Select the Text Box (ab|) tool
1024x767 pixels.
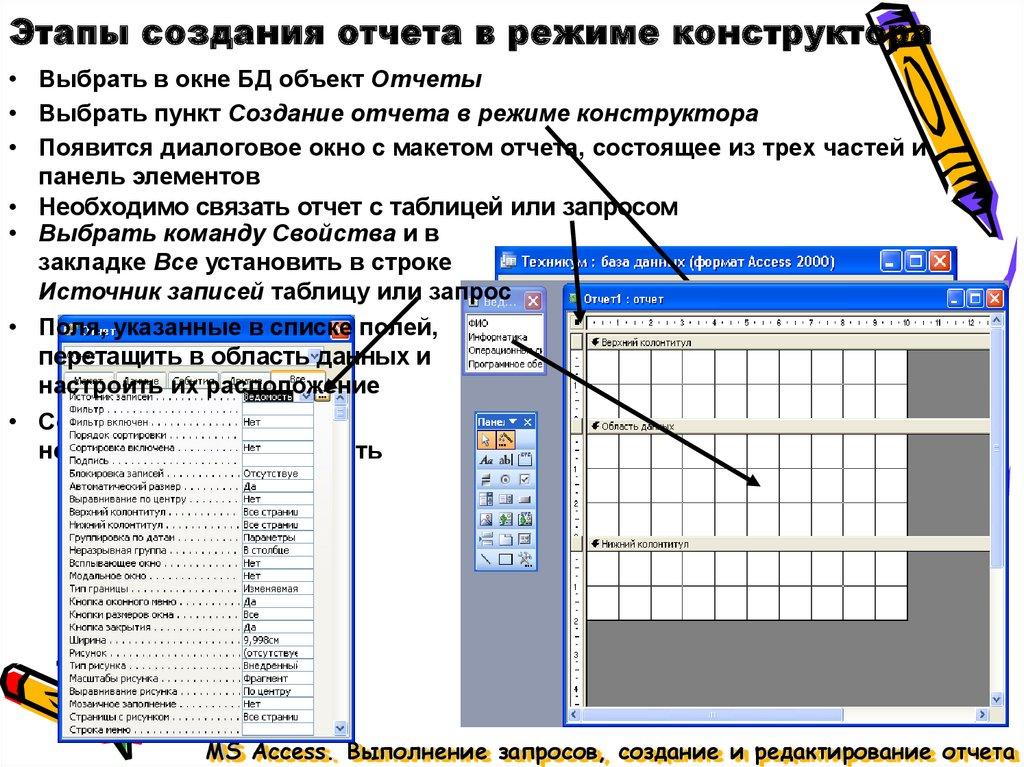coord(506,460)
